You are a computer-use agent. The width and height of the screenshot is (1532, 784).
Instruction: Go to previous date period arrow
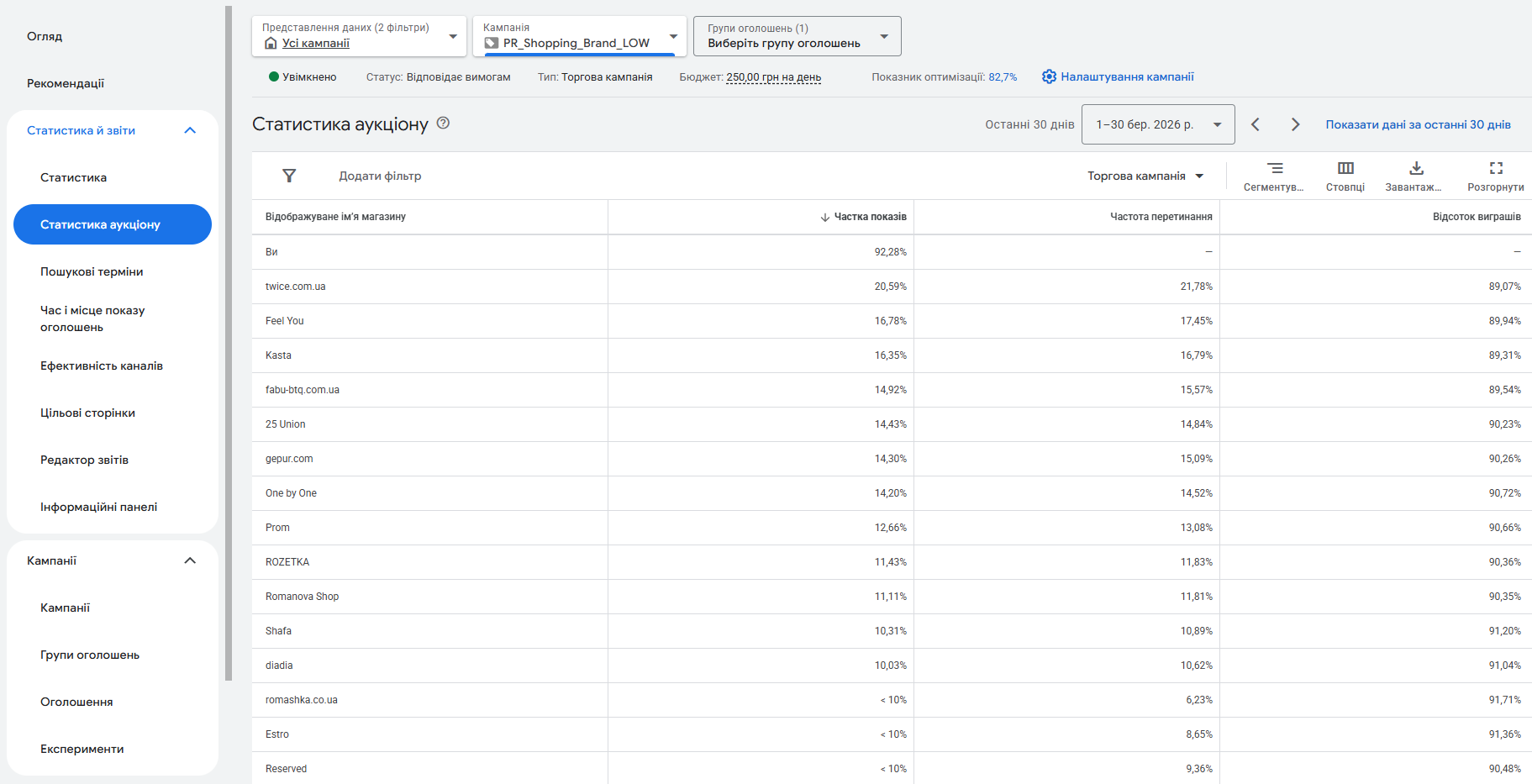click(1256, 124)
